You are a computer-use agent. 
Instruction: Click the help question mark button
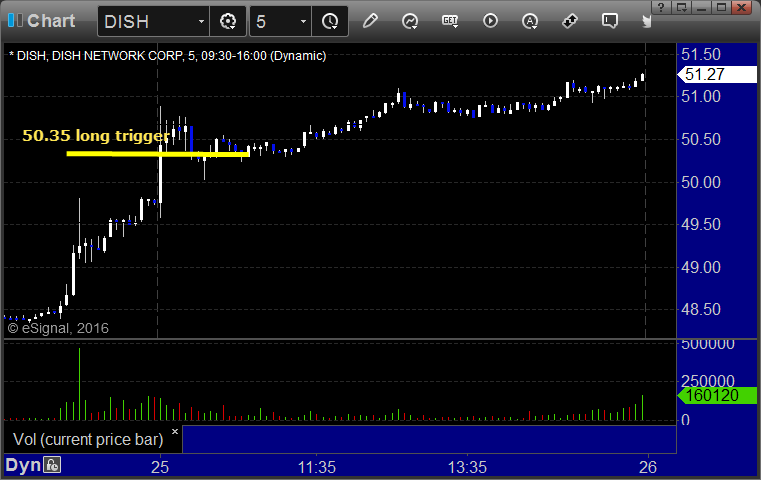661,7
